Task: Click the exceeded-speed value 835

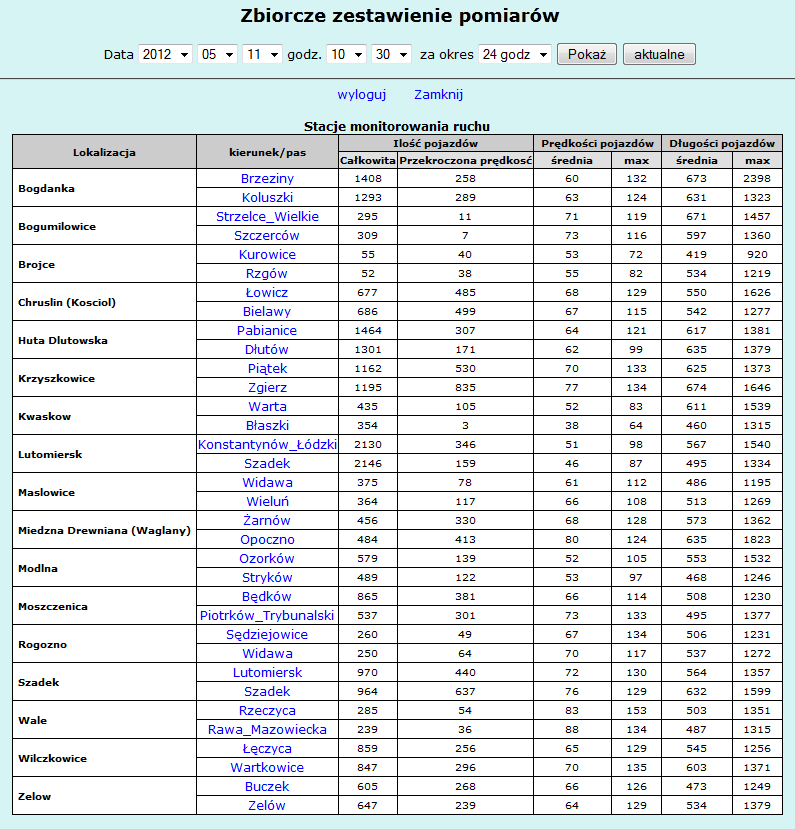Action: (465, 388)
